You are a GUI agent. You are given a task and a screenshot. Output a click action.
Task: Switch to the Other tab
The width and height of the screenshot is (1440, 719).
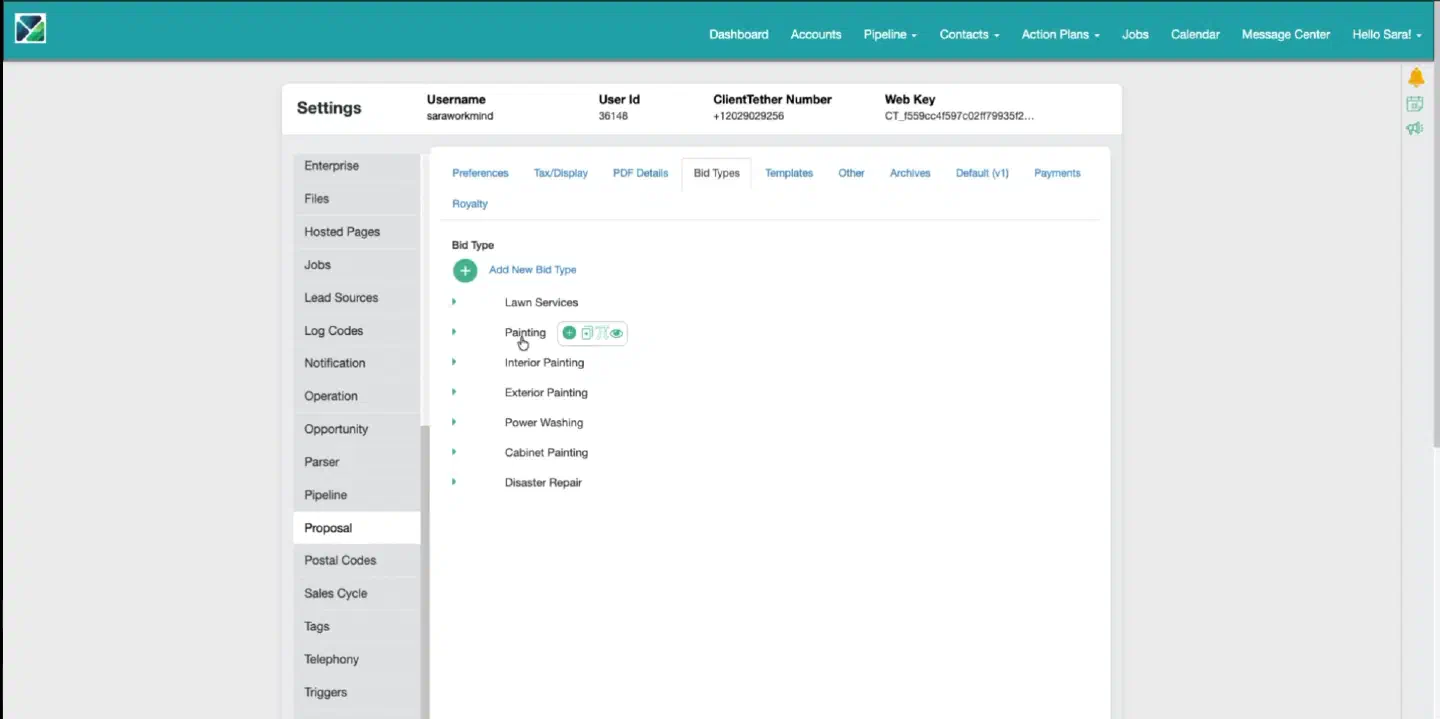pos(851,173)
